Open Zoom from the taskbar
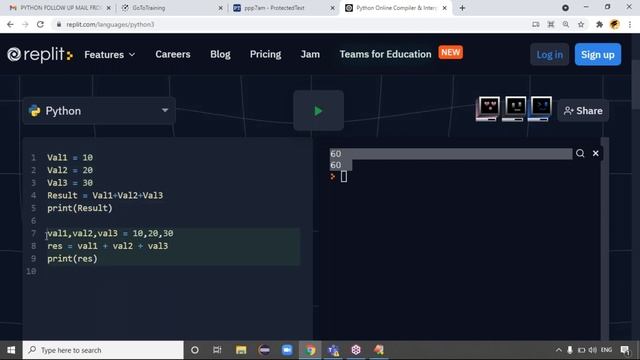The width and height of the screenshot is (640, 360). click(x=287, y=350)
